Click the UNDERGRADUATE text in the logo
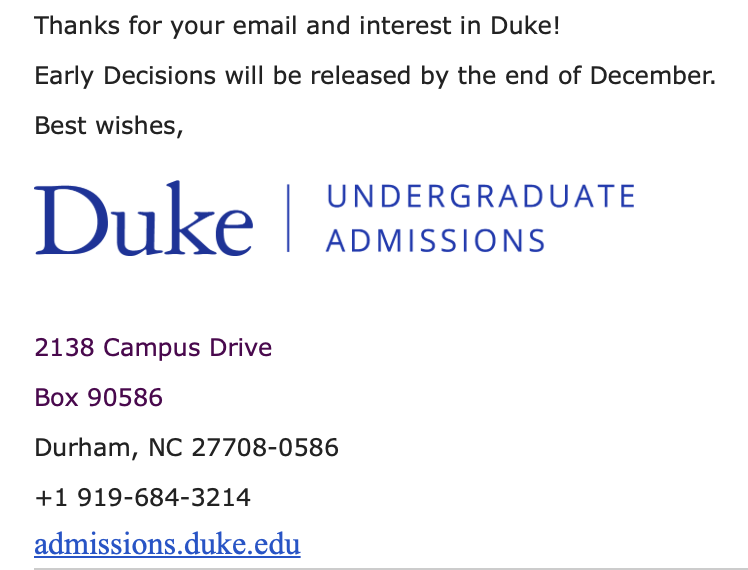The height and width of the screenshot is (570, 748). pos(481,196)
